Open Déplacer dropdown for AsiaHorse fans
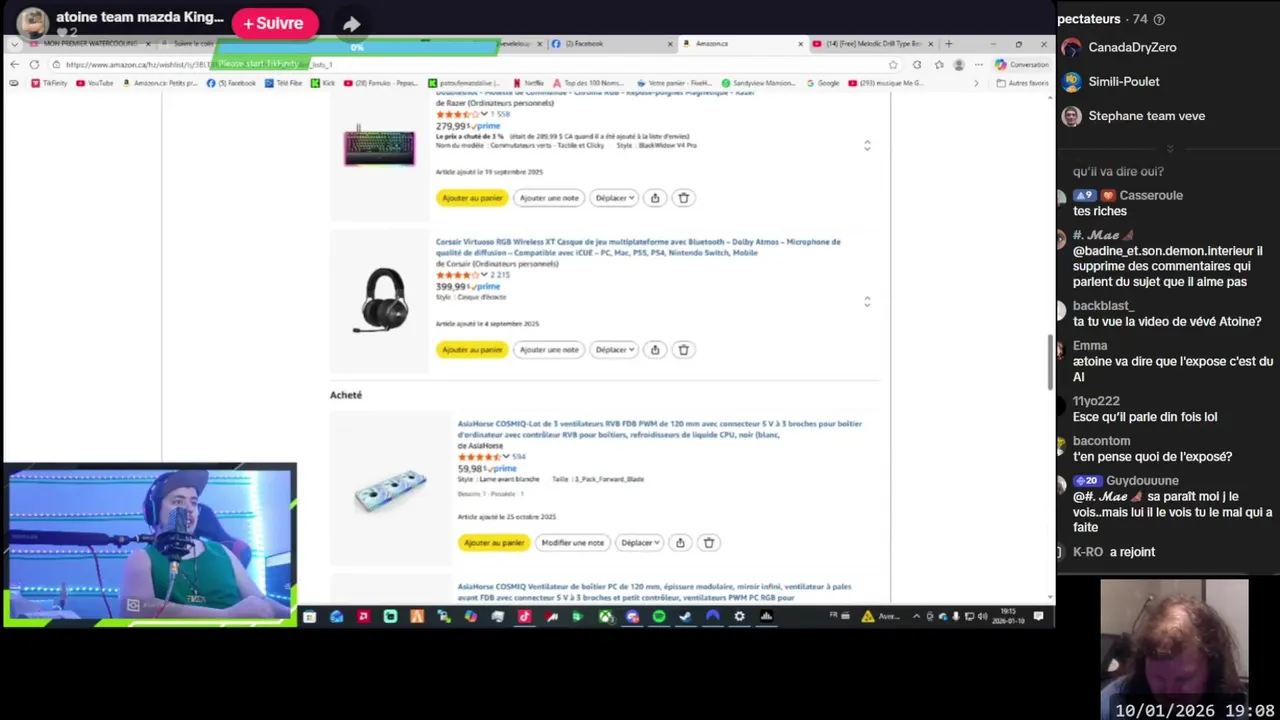Image resolution: width=1280 pixels, height=720 pixels. click(639, 543)
